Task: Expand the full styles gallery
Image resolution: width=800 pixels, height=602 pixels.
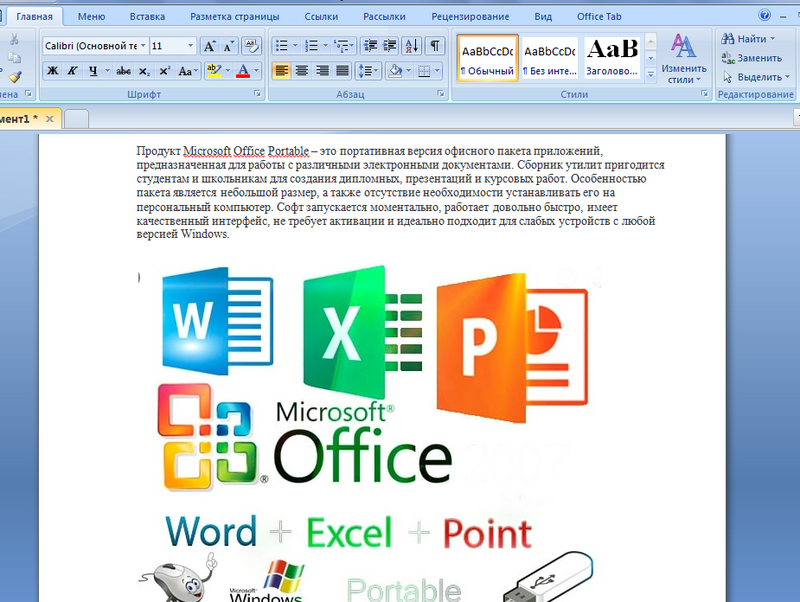Action: click(x=651, y=74)
